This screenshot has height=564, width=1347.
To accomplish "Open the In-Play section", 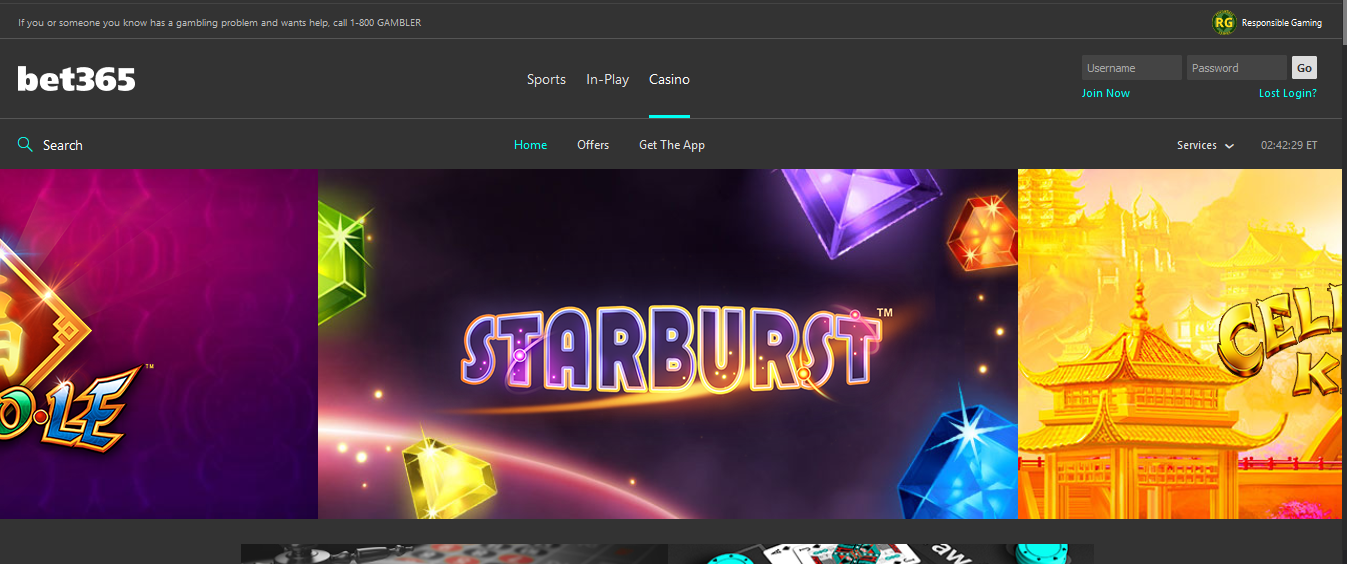I will coord(607,79).
